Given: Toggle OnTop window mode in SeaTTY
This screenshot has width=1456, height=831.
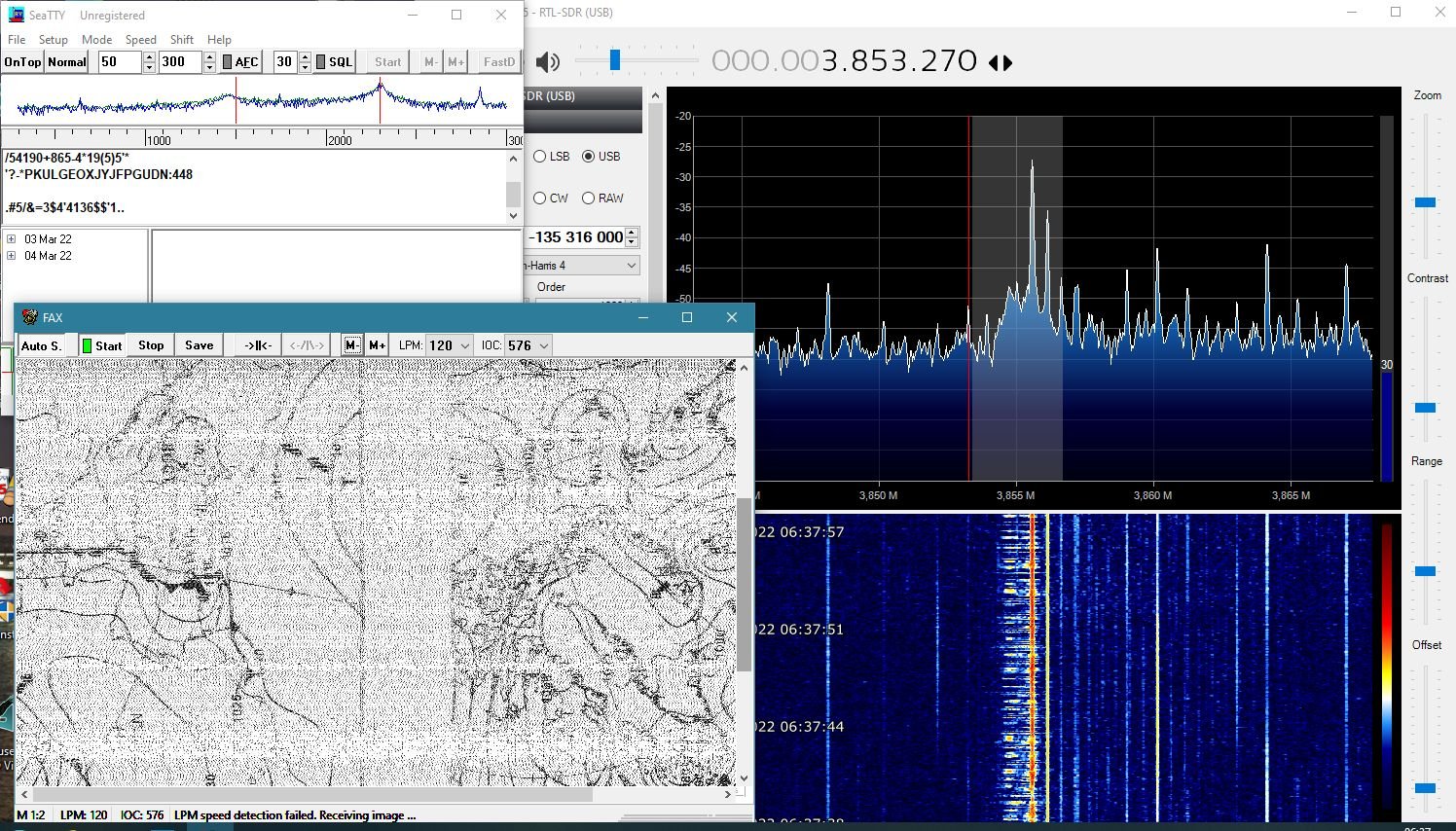Looking at the screenshot, I should (22, 61).
